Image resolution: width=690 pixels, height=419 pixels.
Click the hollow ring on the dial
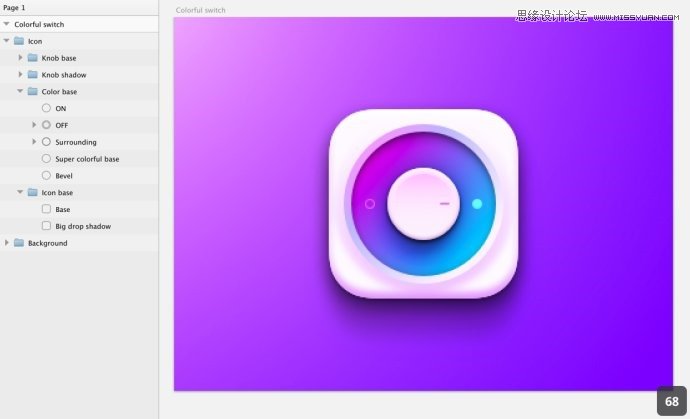pyautogui.click(x=370, y=204)
